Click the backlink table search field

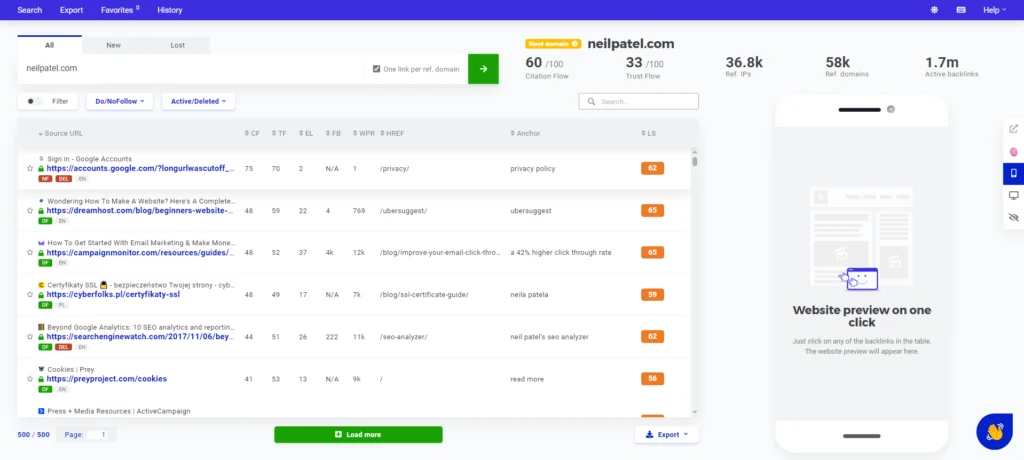[x=645, y=101]
